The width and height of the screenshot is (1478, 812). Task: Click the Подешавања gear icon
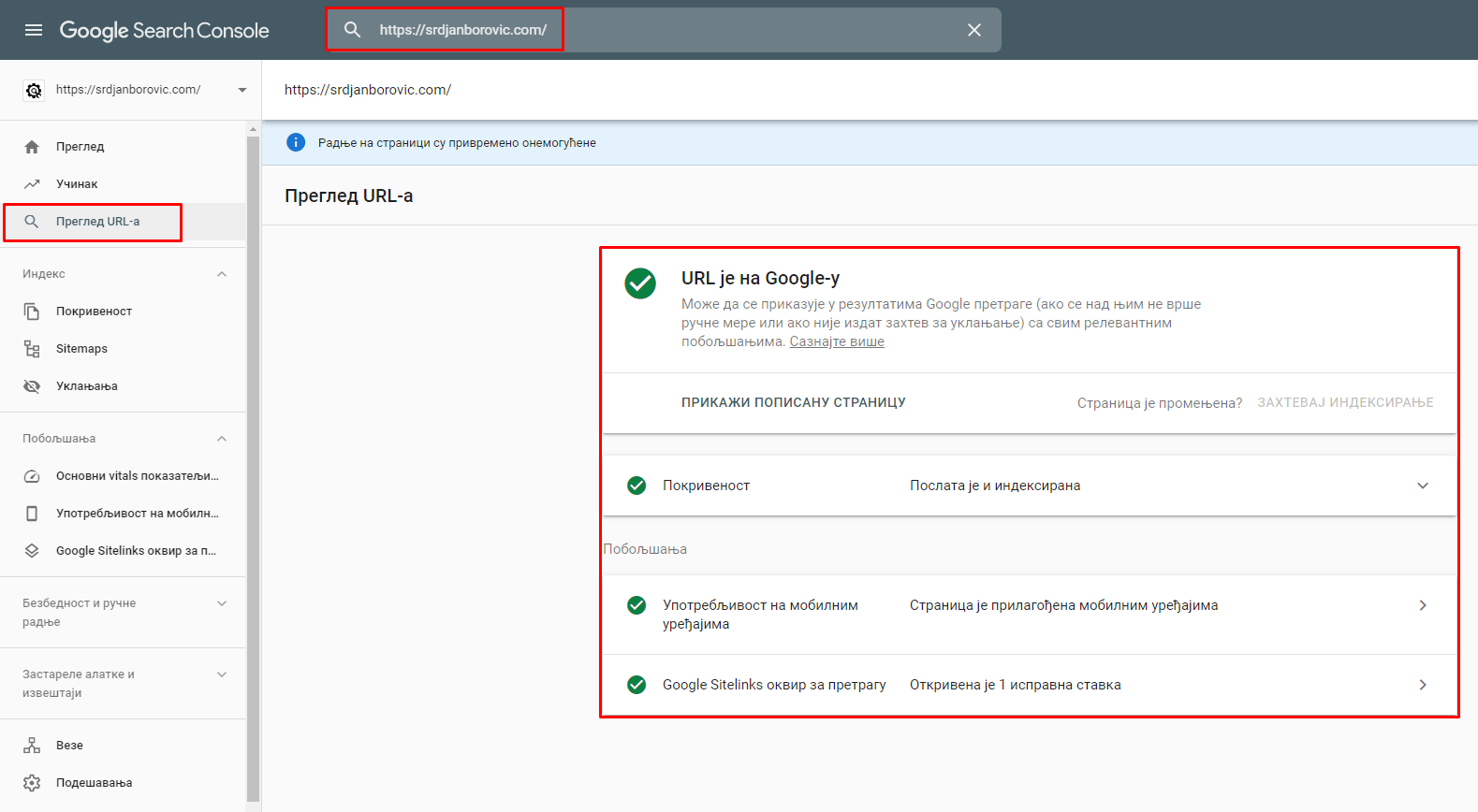point(32,783)
